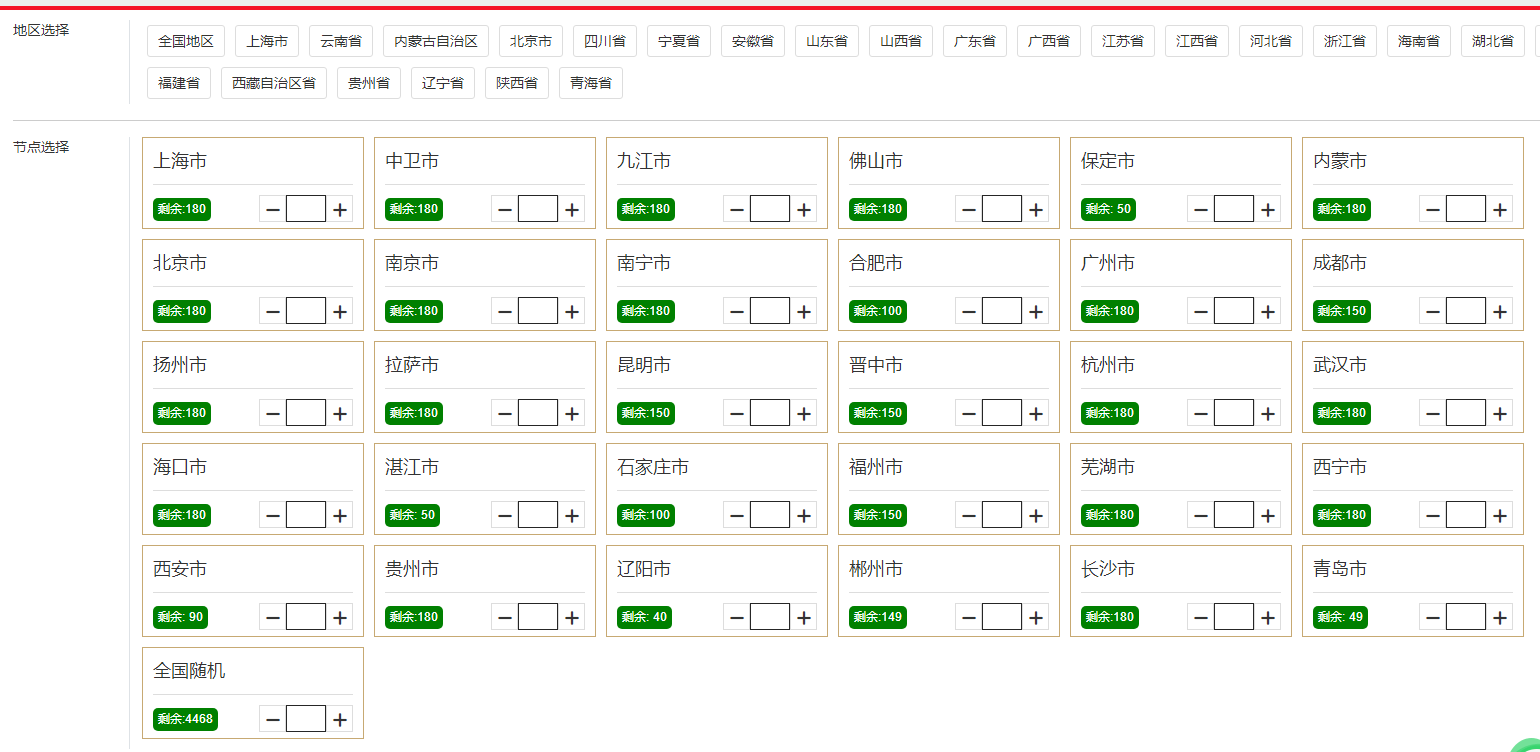
Task: Click 剩余: 40 badge on 辽阳市
Action: [x=644, y=617]
